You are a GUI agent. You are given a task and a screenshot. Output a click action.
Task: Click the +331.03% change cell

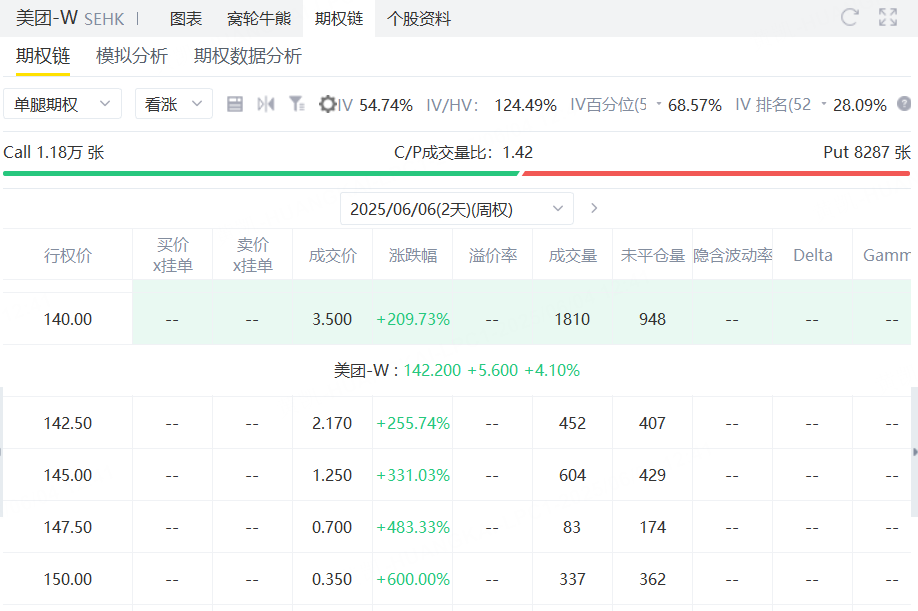click(413, 475)
